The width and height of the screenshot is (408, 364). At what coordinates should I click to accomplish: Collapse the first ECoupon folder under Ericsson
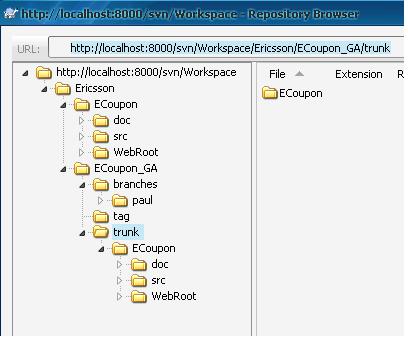coord(63,105)
